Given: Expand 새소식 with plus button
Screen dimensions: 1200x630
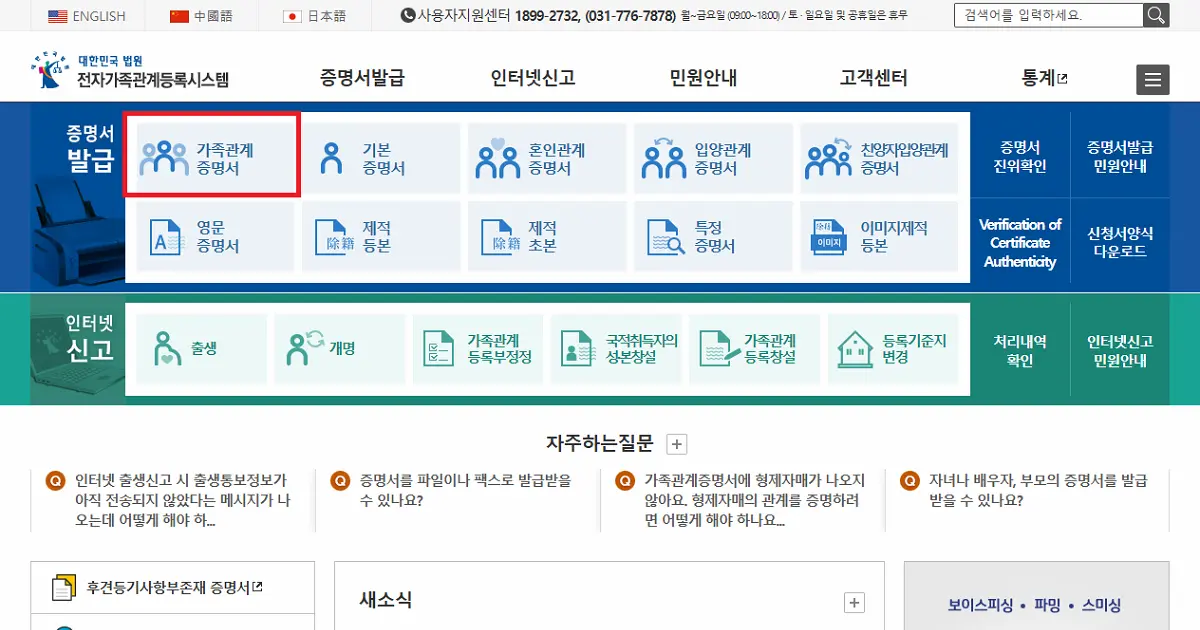Looking at the screenshot, I should [854, 602].
